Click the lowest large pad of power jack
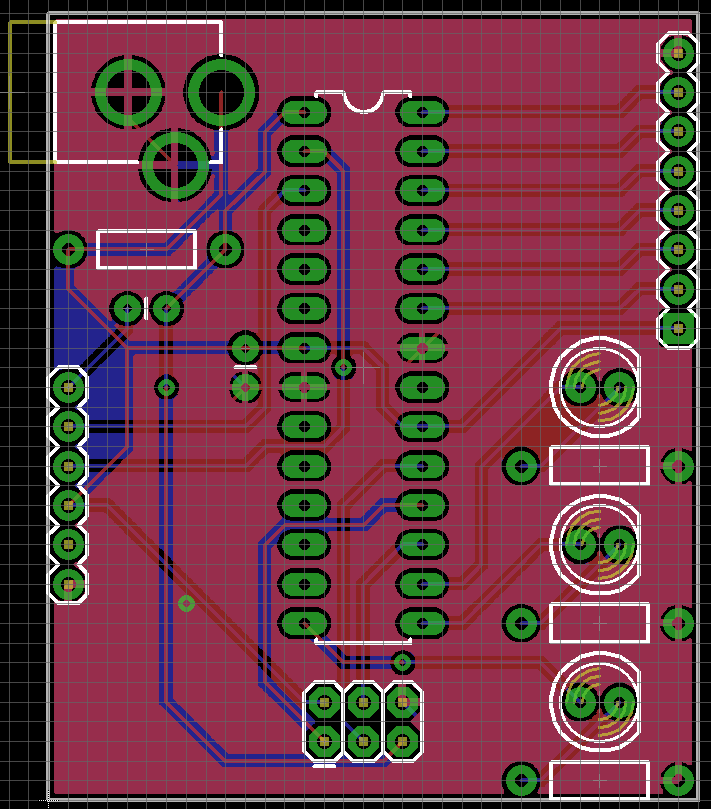711x809 pixels. [x=176, y=165]
